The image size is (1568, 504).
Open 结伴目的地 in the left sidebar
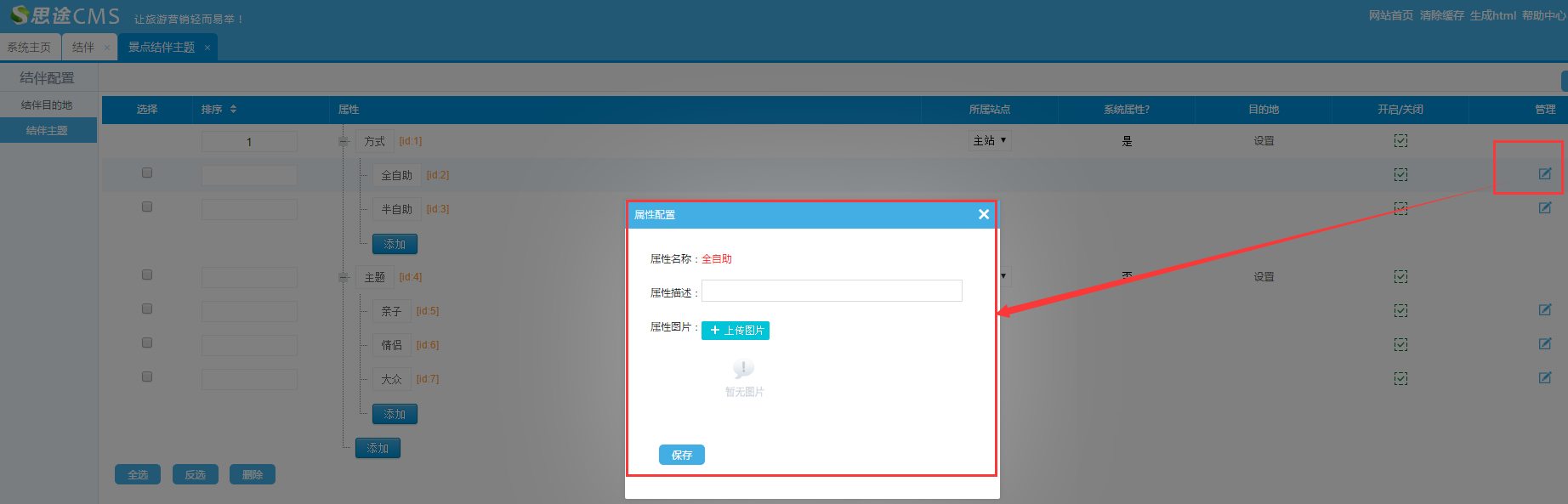point(47,105)
